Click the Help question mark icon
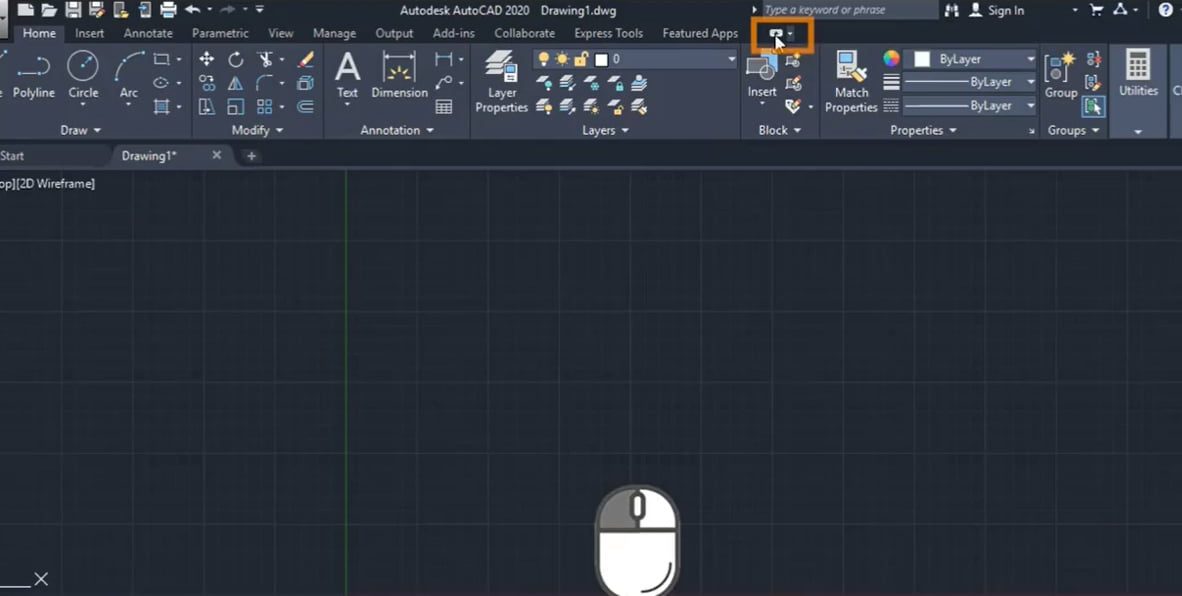This screenshot has width=1182, height=596. pos(1165,10)
